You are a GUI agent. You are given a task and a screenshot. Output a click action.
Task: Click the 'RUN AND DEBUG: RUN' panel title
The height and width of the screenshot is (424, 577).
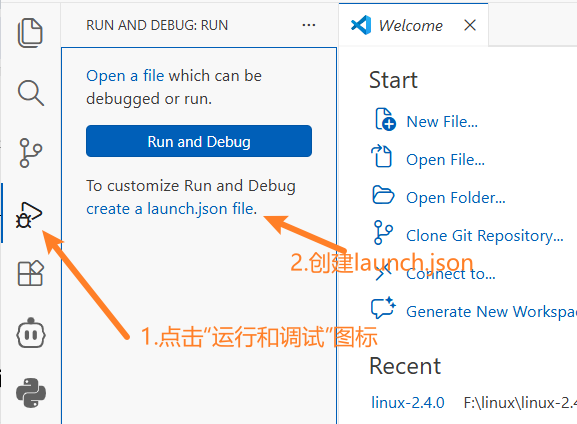[x=157, y=25]
